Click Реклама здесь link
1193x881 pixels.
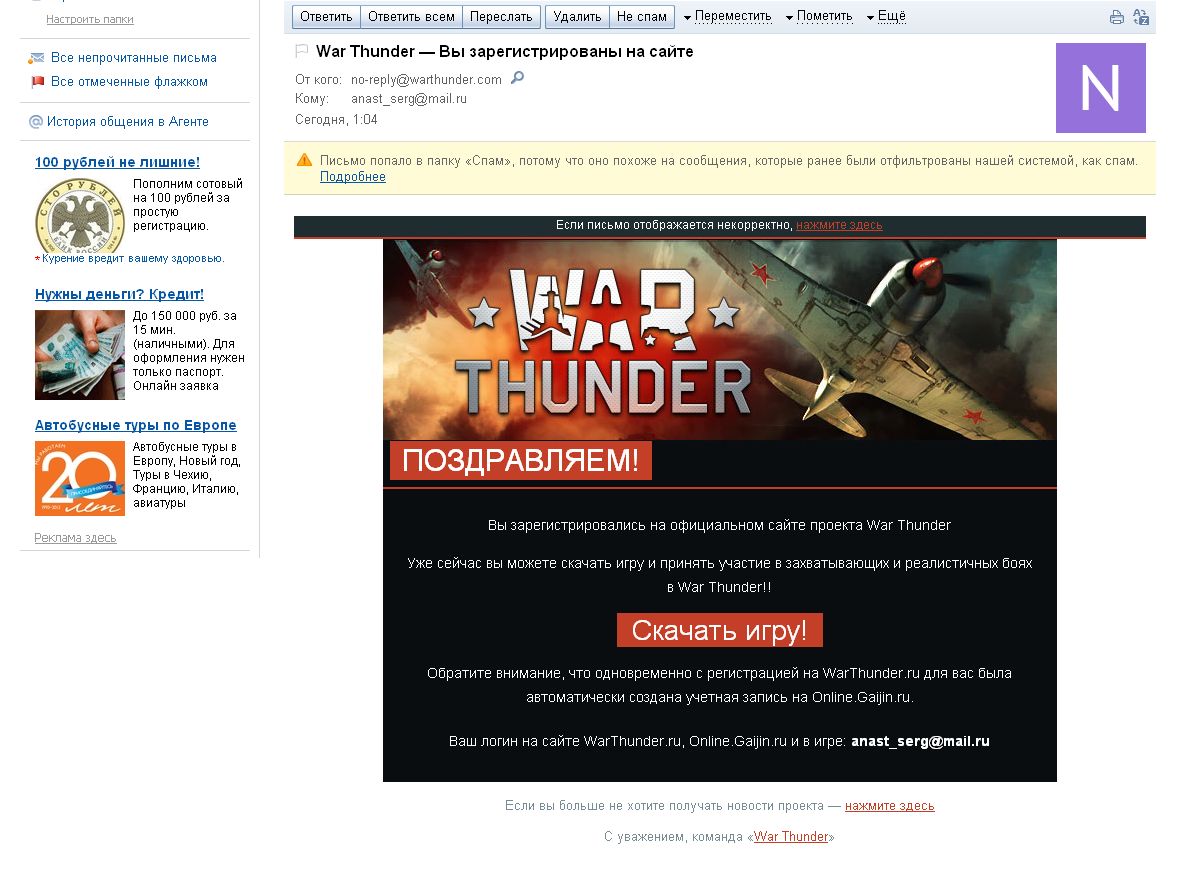[x=75, y=538]
